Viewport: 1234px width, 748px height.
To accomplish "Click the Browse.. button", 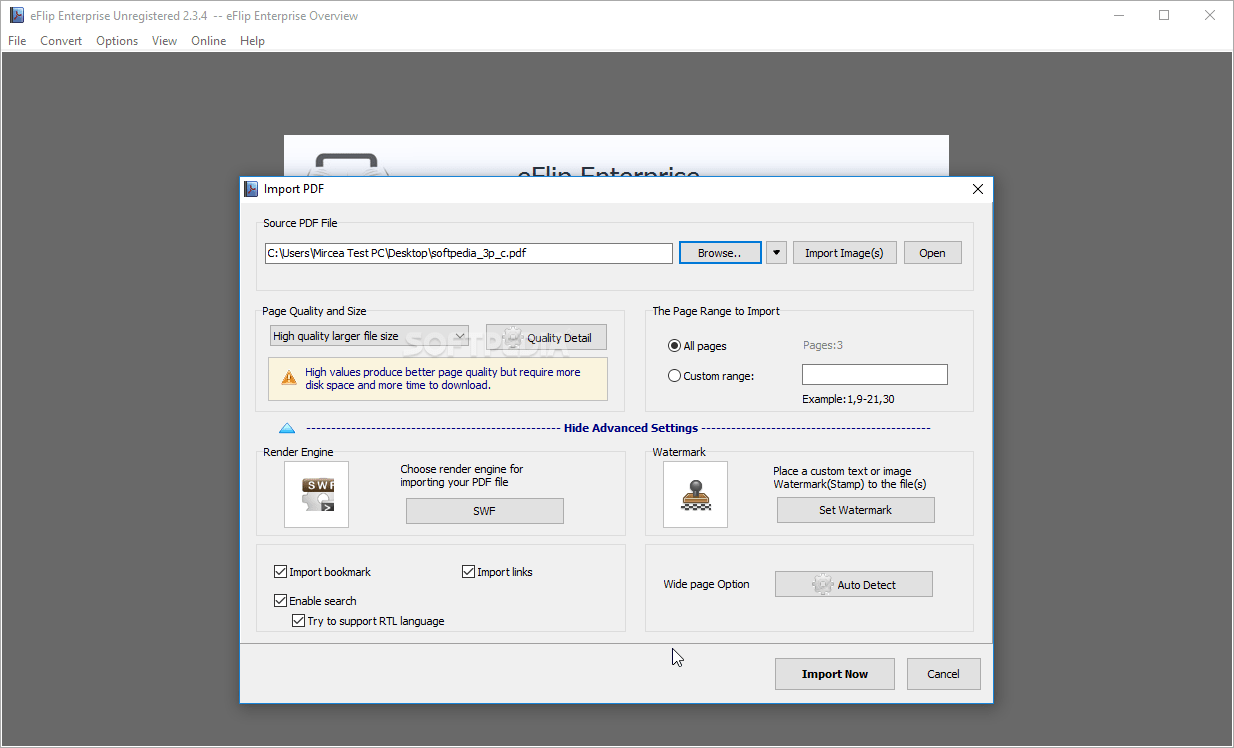I will click(x=720, y=253).
